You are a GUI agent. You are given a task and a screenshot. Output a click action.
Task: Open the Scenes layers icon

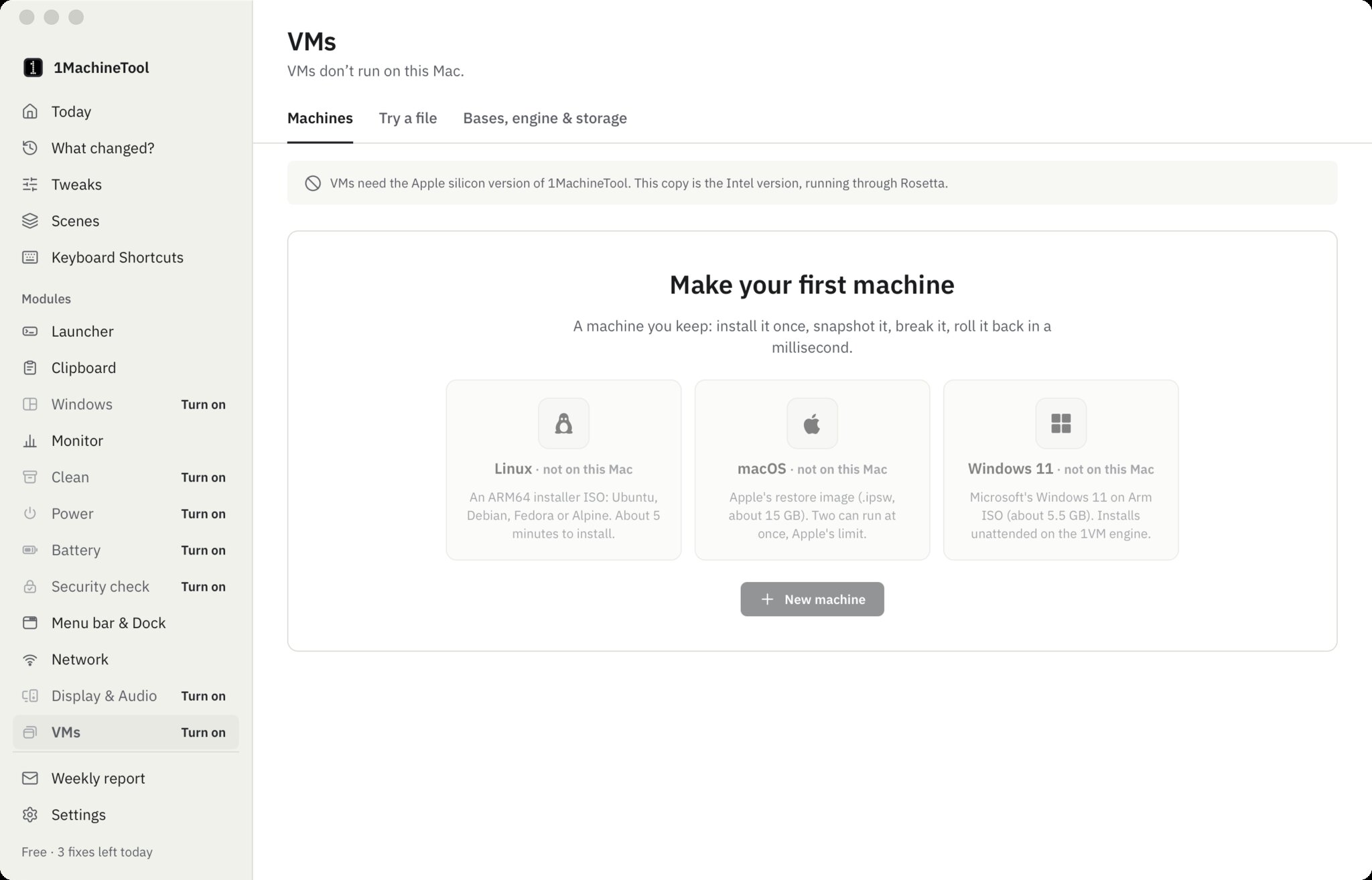(30, 221)
